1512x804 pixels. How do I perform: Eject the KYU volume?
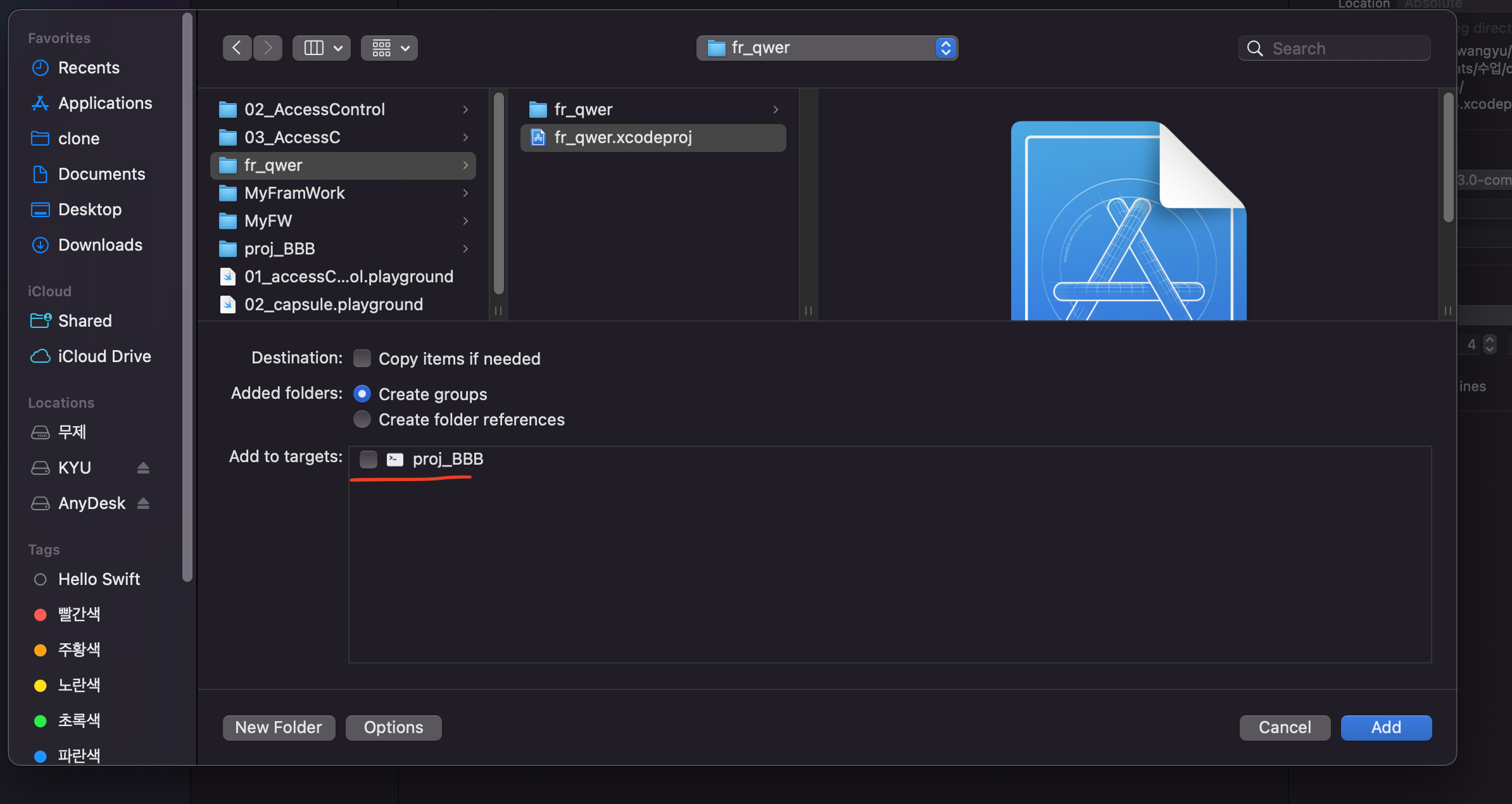(143, 468)
